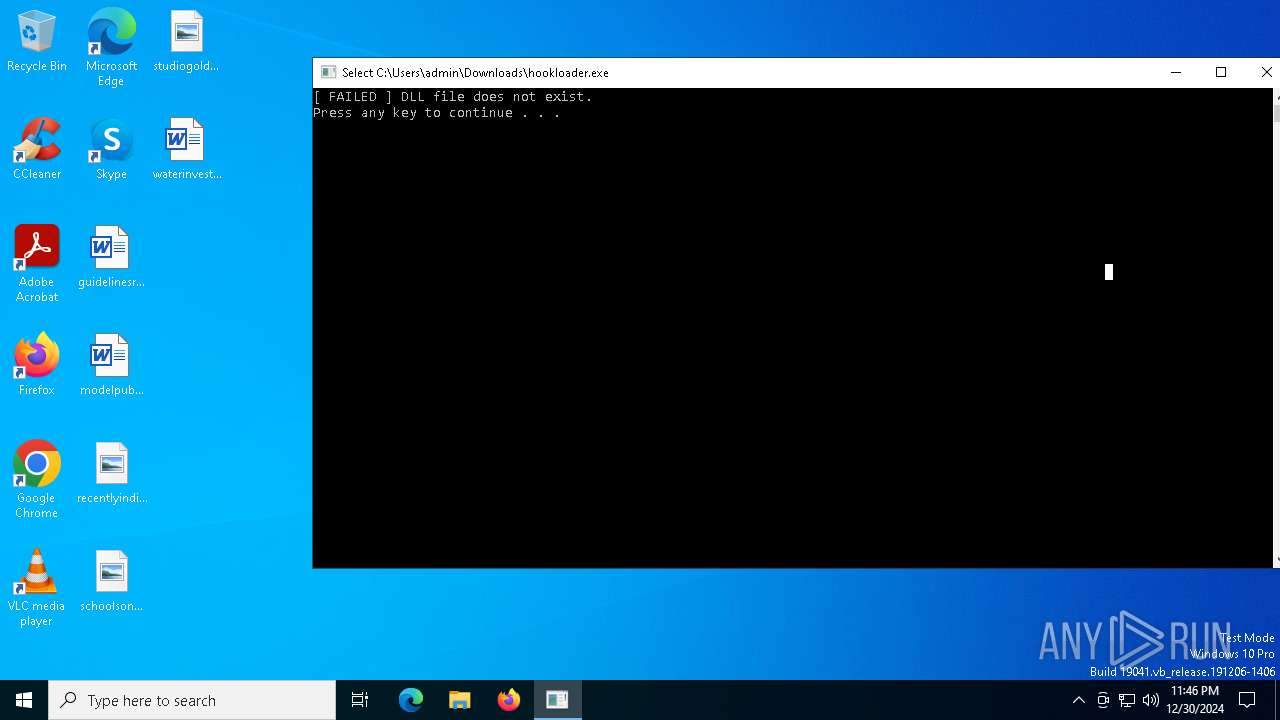Maximize the hookloader console window
Image resolution: width=1280 pixels, height=720 pixels.
coord(1221,72)
